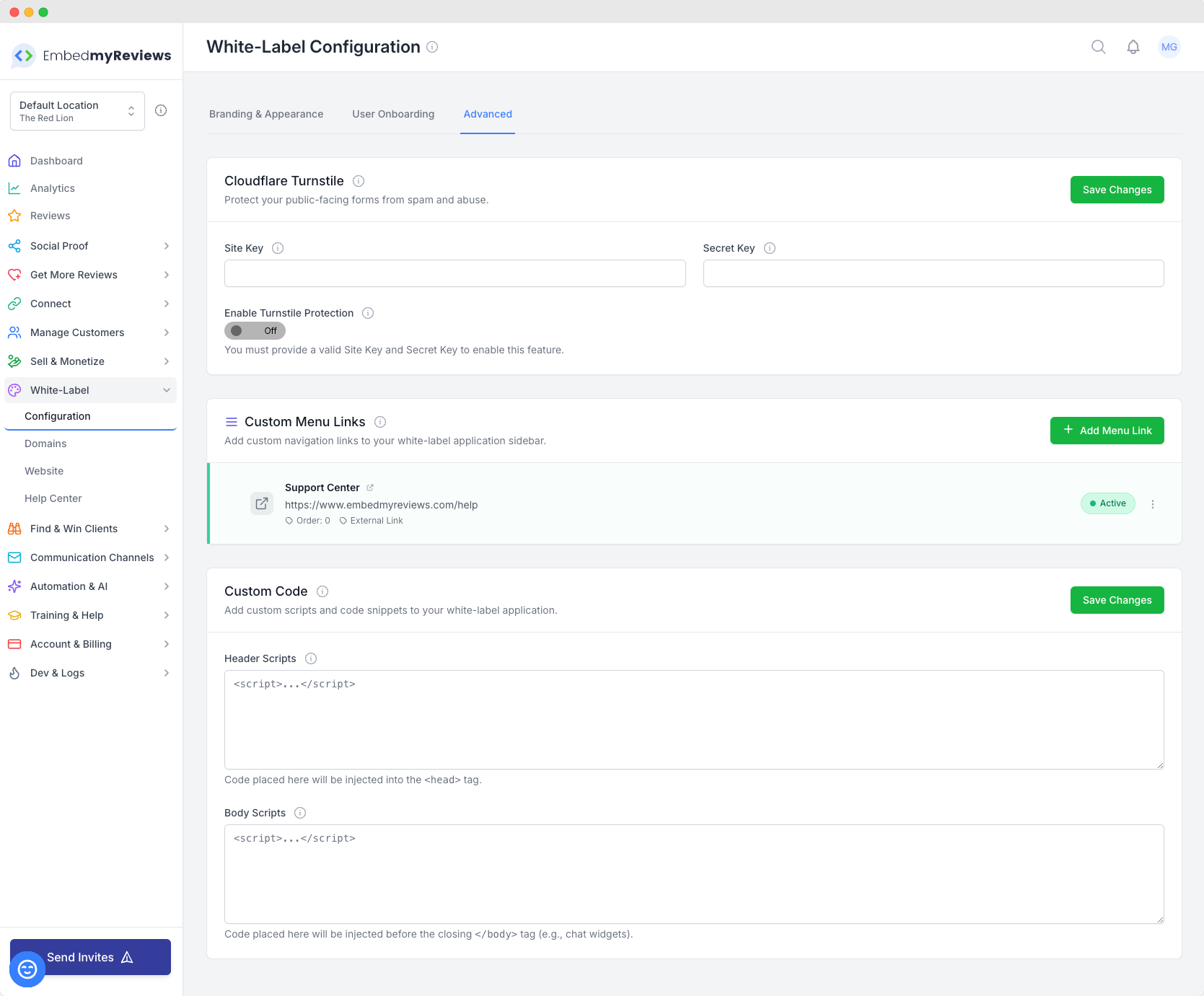Click the Body Scripts info icon
Image resolution: width=1204 pixels, height=996 pixels.
[300, 813]
